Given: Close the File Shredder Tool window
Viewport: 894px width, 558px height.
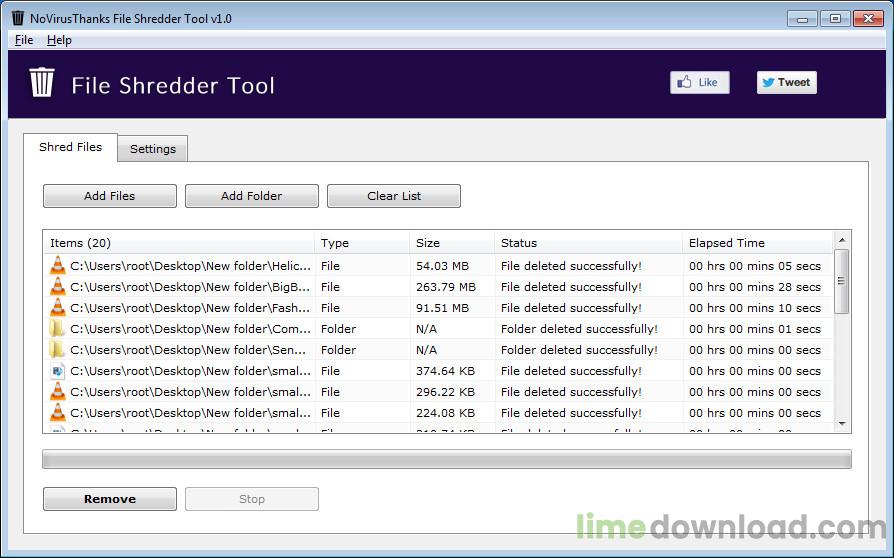Looking at the screenshot, I should click(868, 19).
